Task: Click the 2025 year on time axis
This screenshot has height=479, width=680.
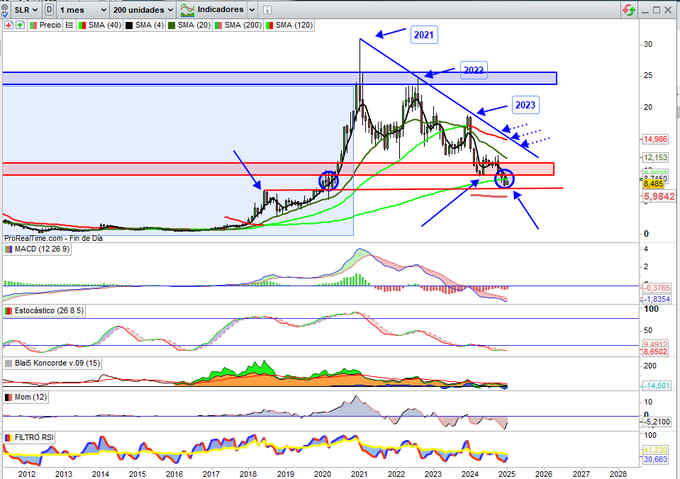Action: [x=507, y=474]
